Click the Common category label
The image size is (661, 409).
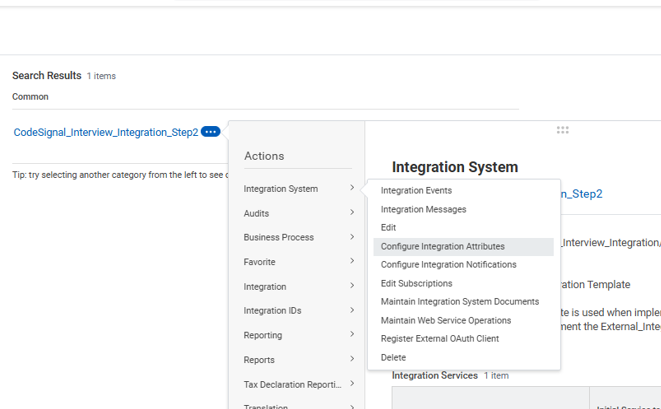click(30, 97)
